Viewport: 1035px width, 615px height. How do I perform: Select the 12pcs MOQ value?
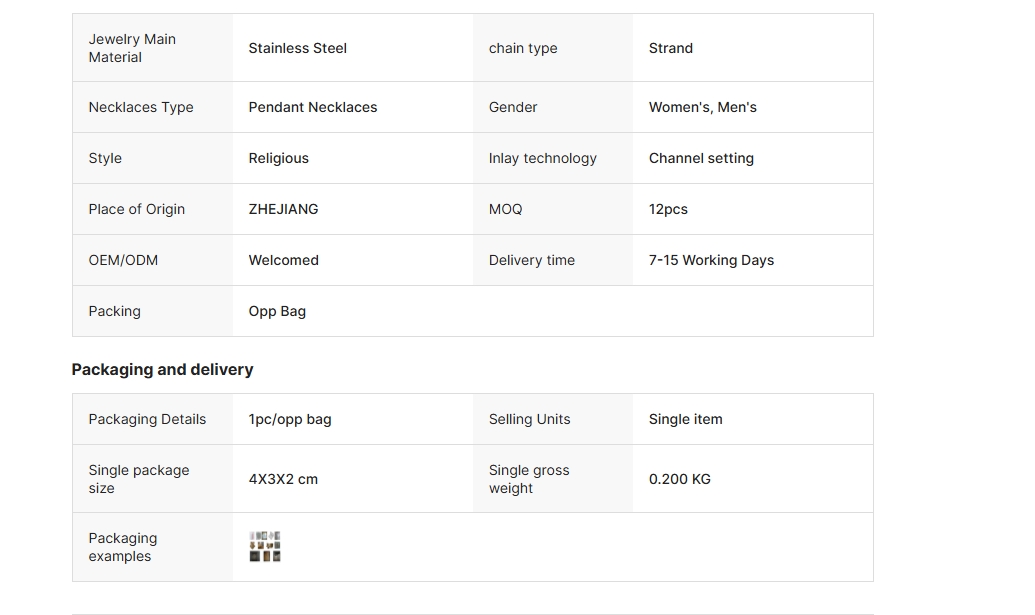tap(668, 209)
